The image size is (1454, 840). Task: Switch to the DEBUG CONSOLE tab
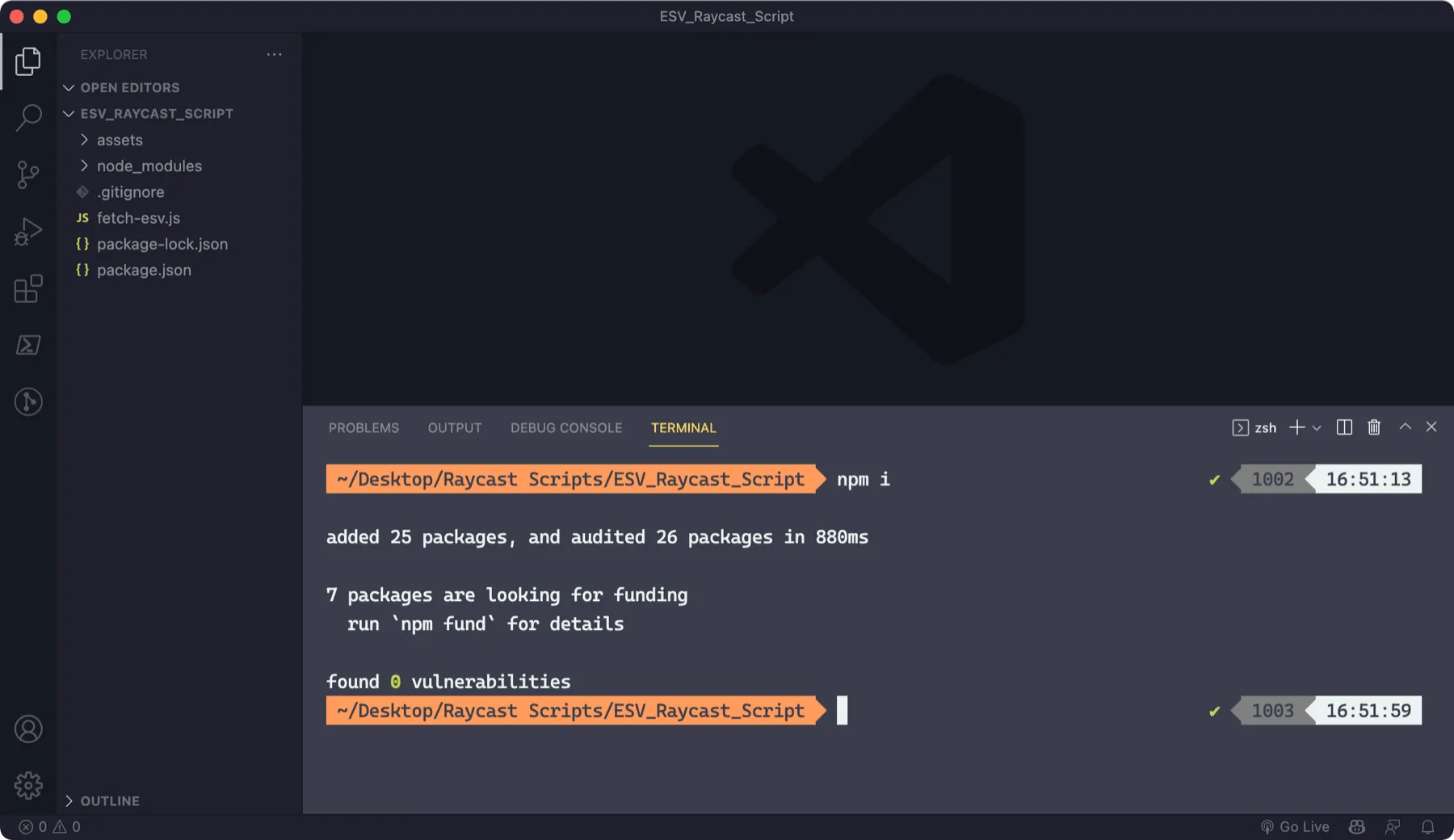[565, 427]
